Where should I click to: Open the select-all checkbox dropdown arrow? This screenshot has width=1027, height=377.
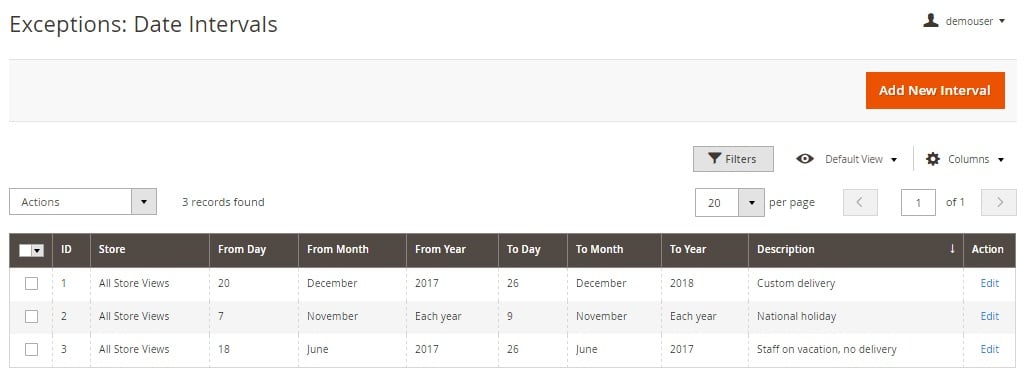37,250
